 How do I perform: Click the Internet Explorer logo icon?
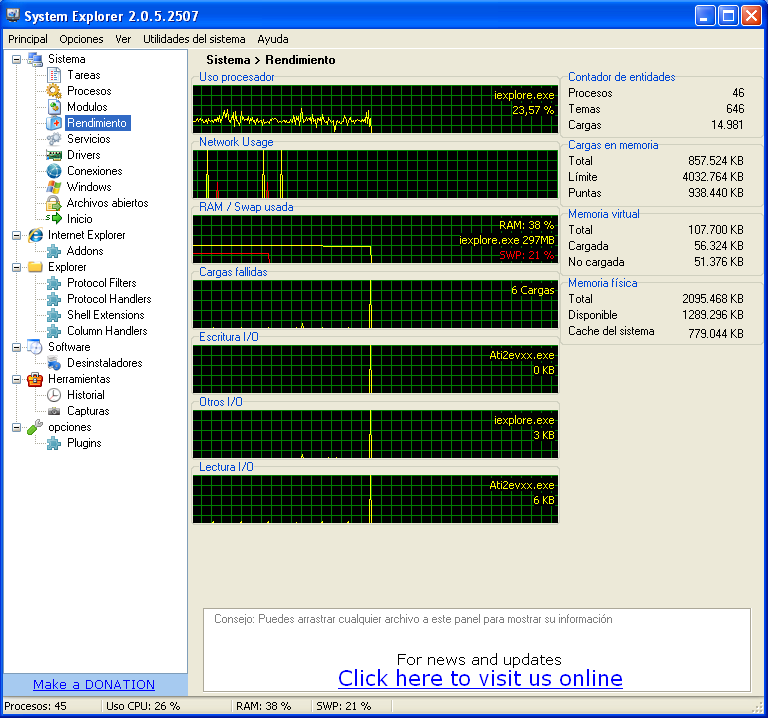pos(35,235)
